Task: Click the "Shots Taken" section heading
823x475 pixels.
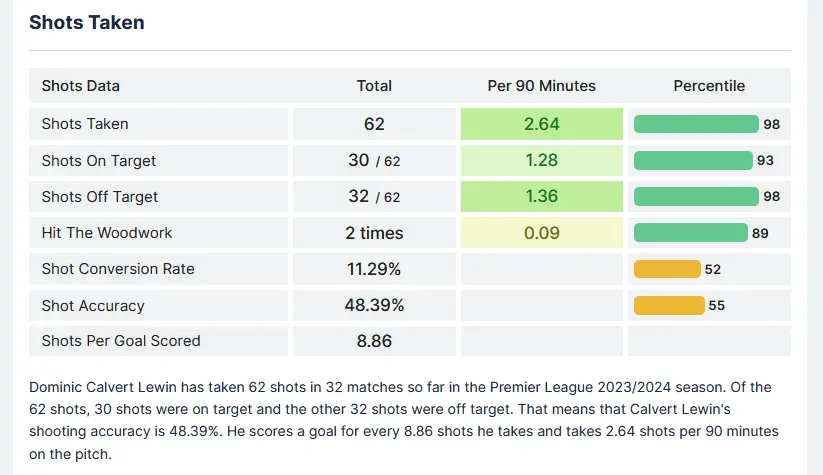Action: (87, 23)
